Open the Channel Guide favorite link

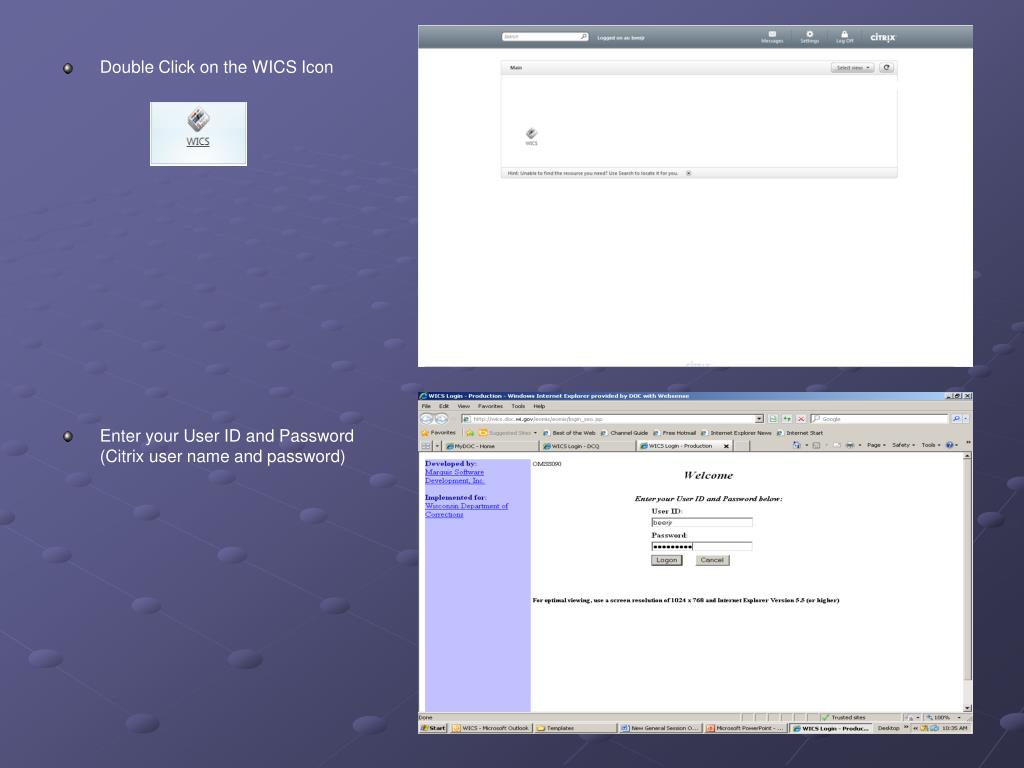tap(624, 433)
